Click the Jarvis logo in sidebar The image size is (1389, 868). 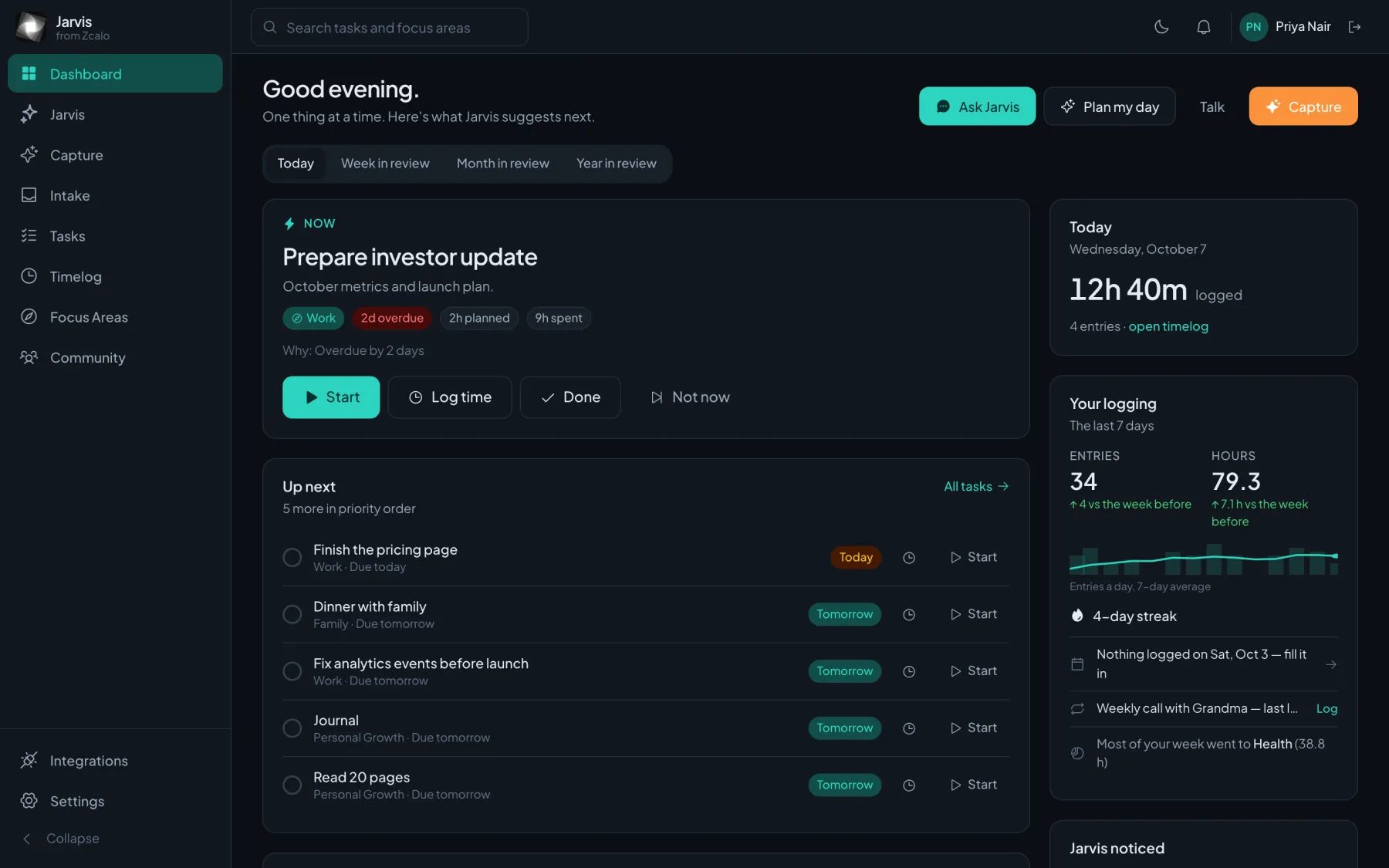[x=31, y=27]
